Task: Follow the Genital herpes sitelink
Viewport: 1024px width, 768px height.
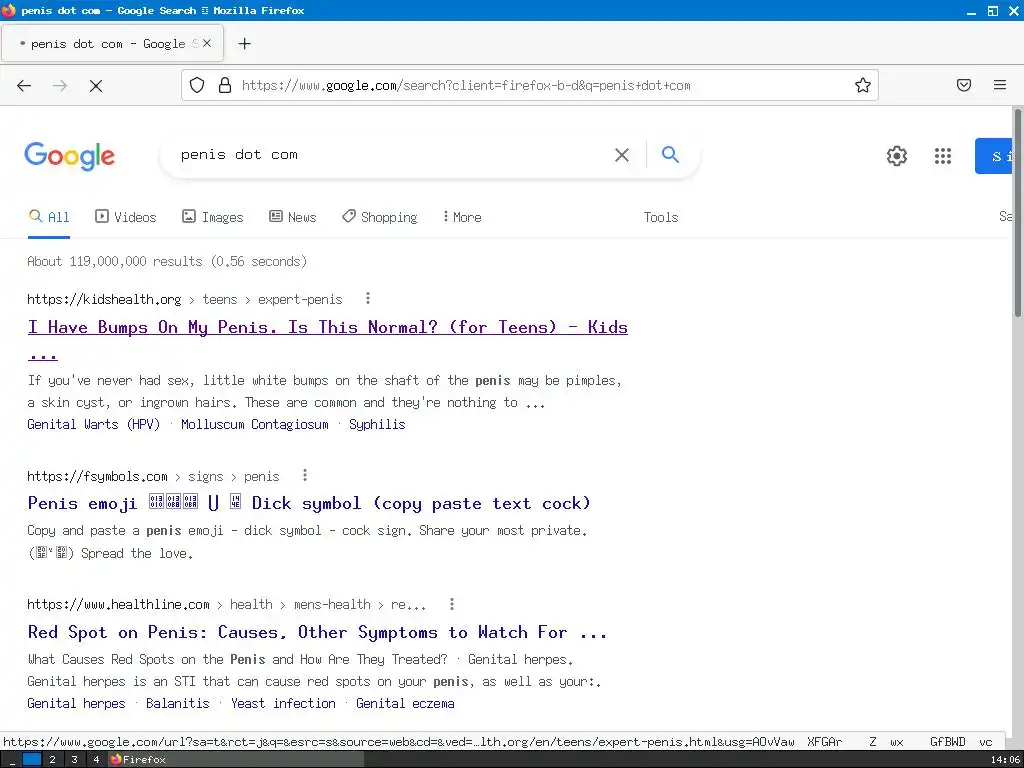Action: [x=76, y=703]
